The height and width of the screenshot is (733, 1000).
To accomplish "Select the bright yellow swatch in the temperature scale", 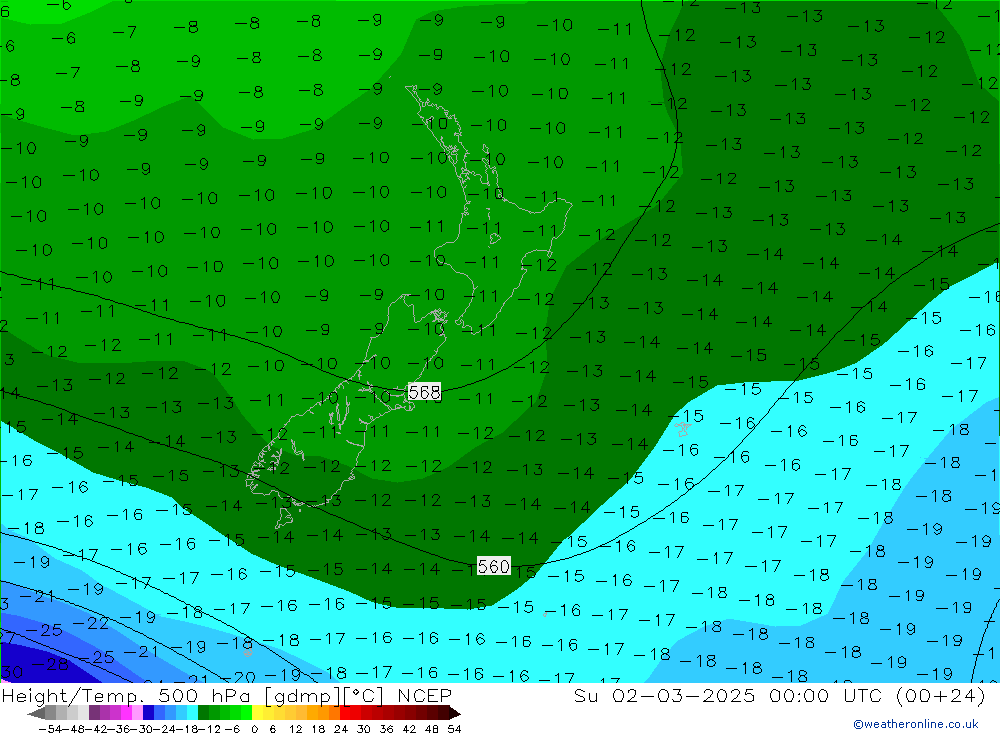I will point(257,714).
